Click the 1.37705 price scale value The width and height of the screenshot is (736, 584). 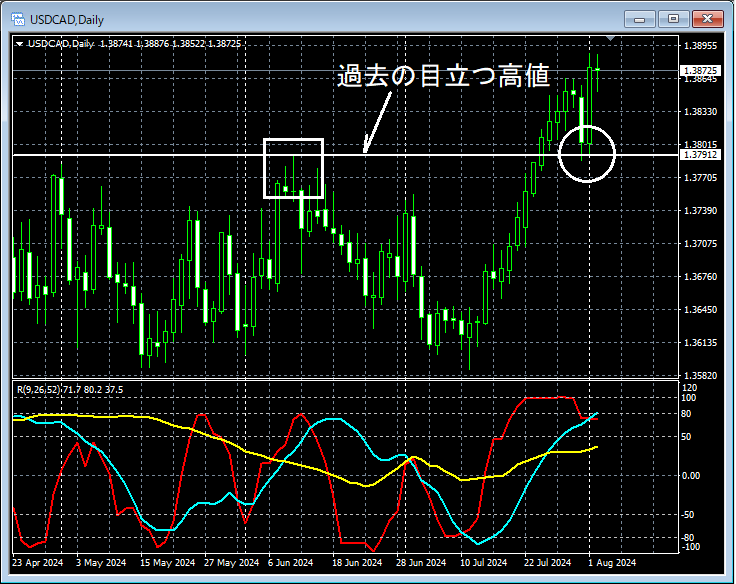(x=700, y=177)
